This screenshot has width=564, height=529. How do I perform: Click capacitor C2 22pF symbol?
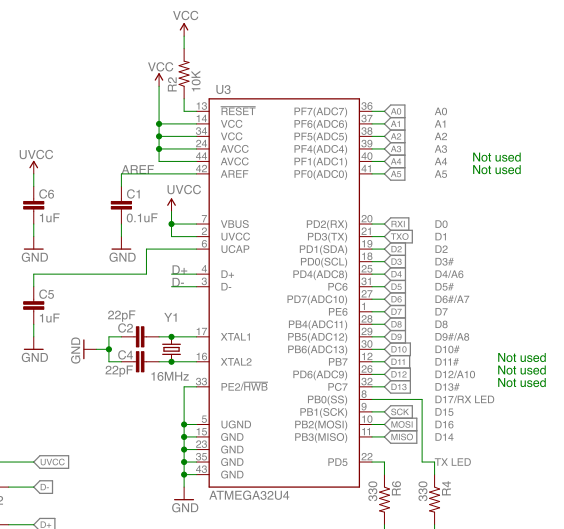click(140, 337)
